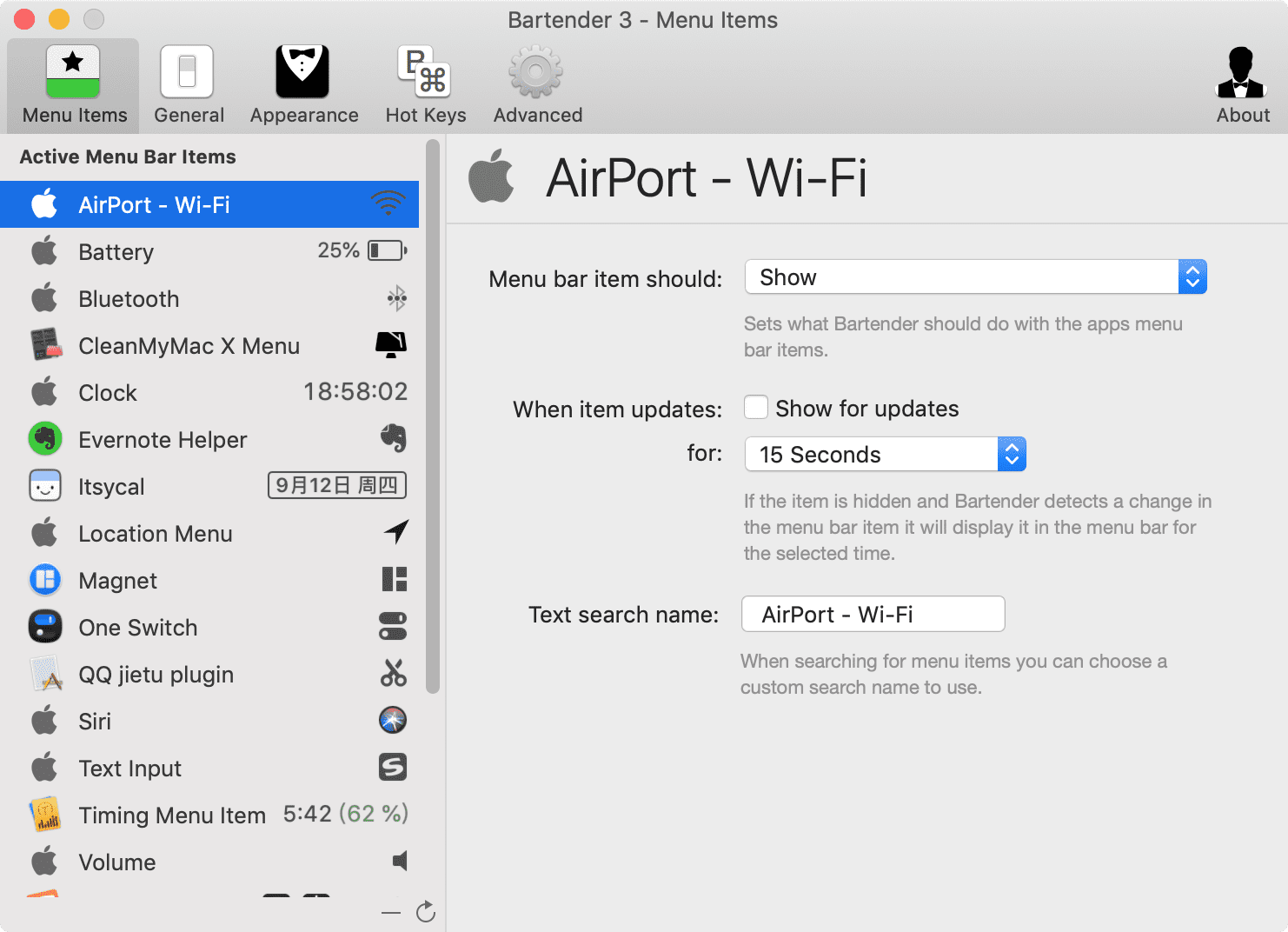Select the Itsycal row

pos(209,486)
